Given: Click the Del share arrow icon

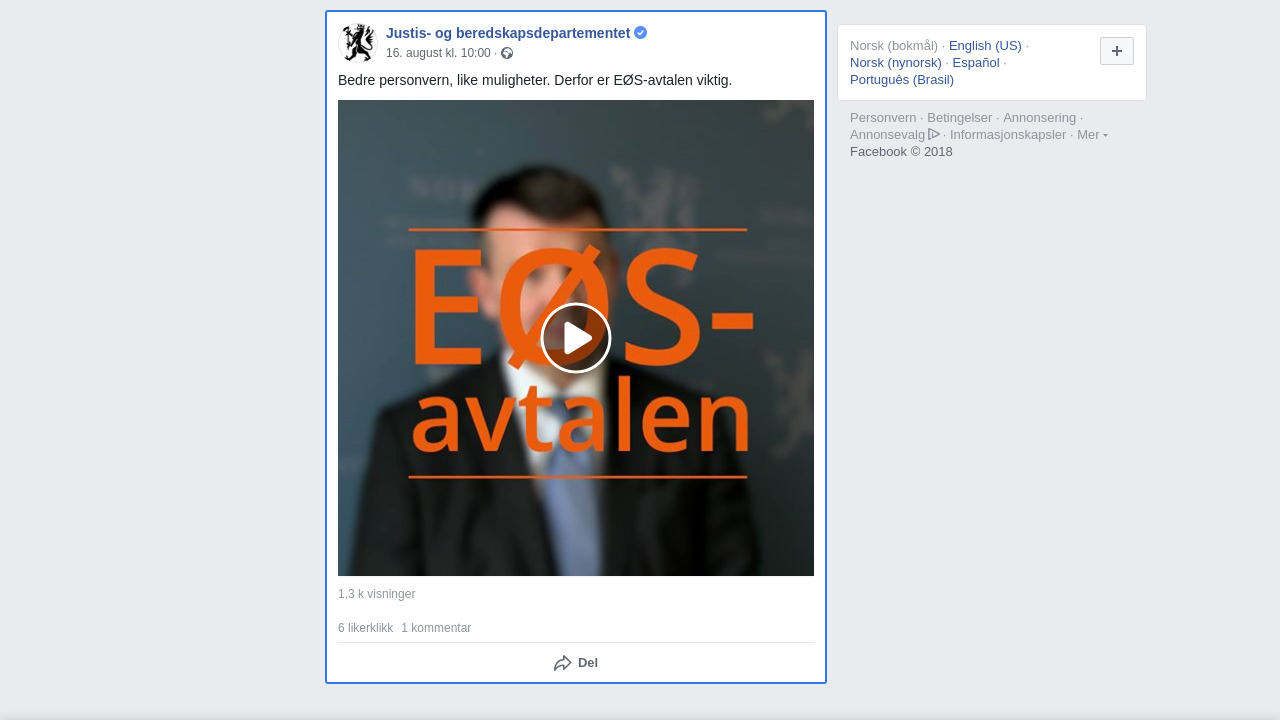Looking at the screenshot, I should pyautogui.click(x=563, y=663).
